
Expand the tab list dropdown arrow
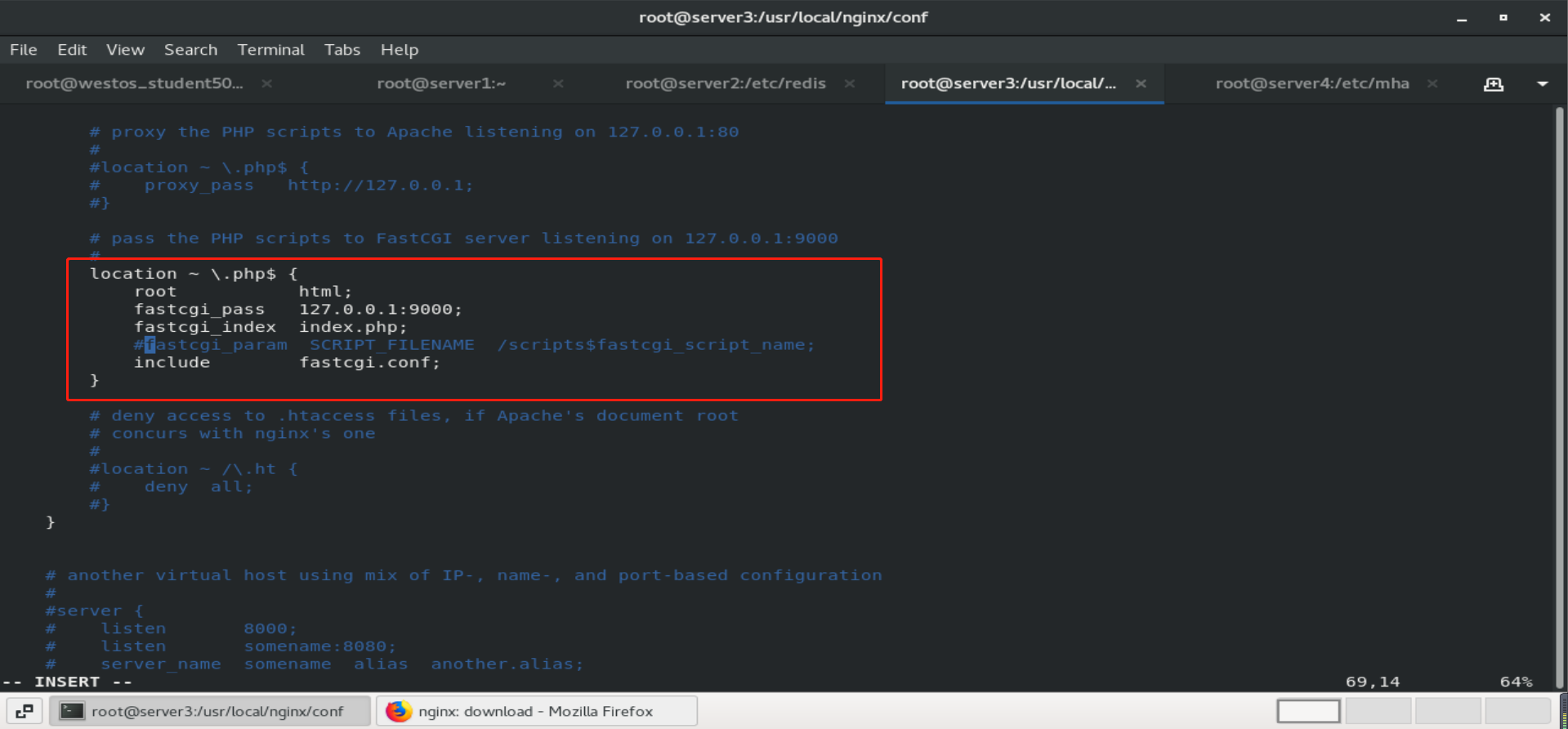pos(1543,84)
